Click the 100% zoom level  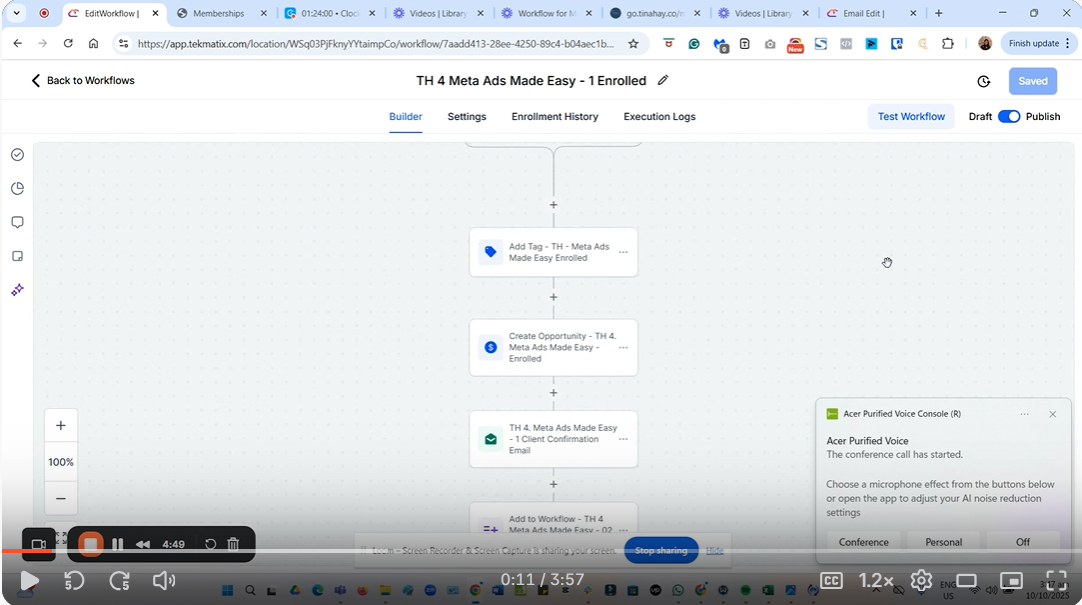tap(61, 462)
